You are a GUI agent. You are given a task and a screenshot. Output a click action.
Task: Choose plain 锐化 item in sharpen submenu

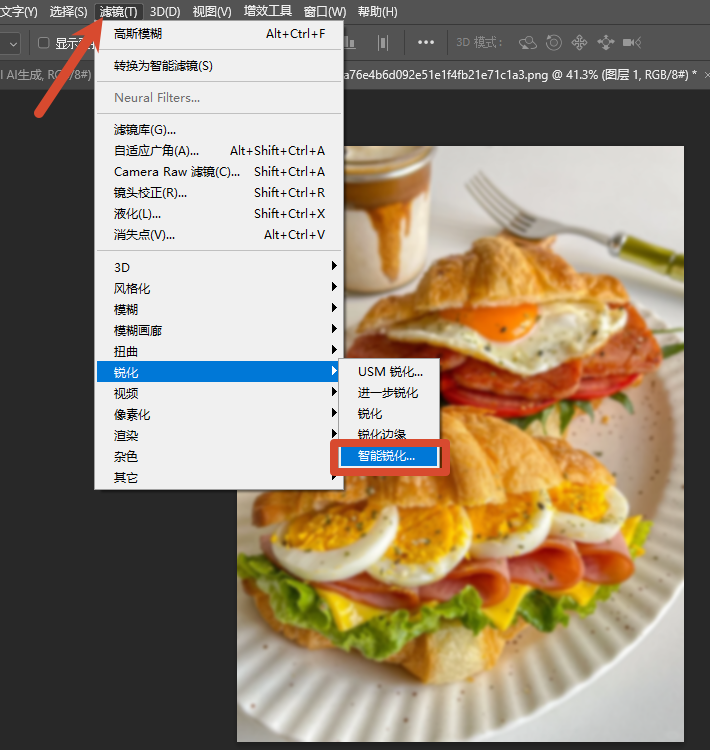pos(389,414)
